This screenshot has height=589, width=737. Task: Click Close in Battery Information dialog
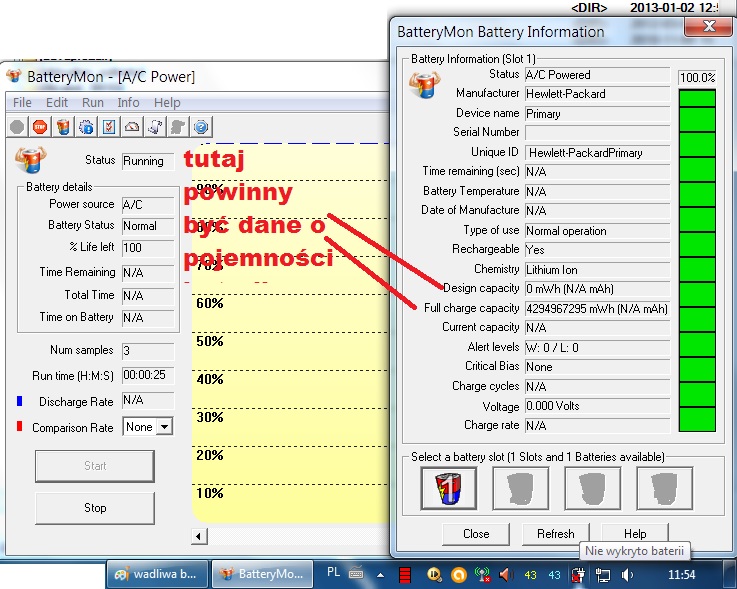[476, 534]
